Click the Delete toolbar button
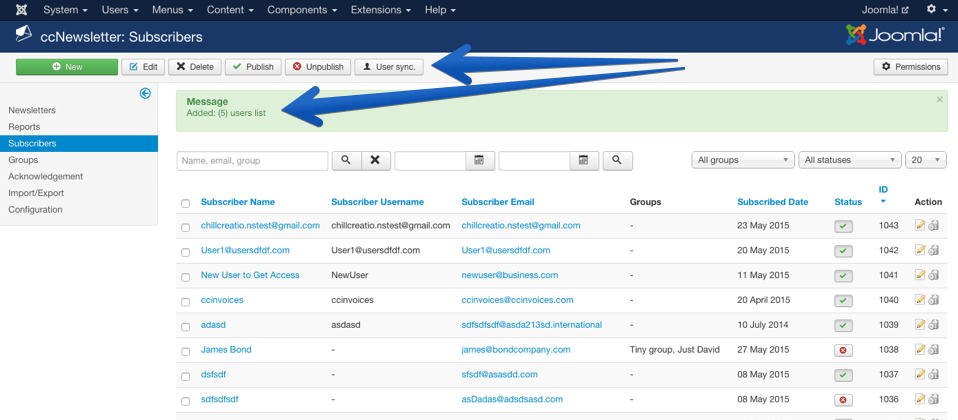 click(x=195, y=67)
